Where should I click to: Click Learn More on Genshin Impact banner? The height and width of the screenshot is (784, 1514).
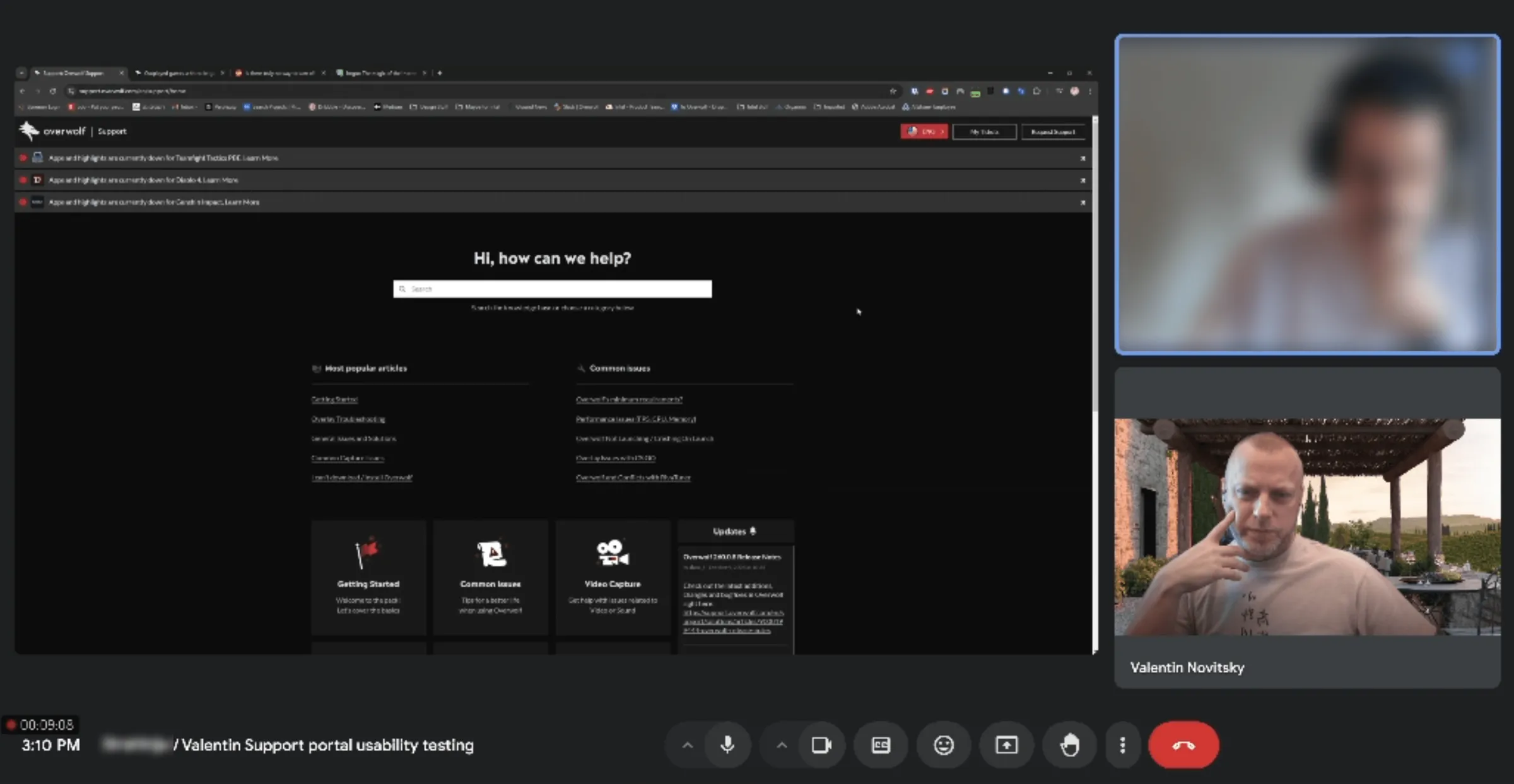(242, 202)
